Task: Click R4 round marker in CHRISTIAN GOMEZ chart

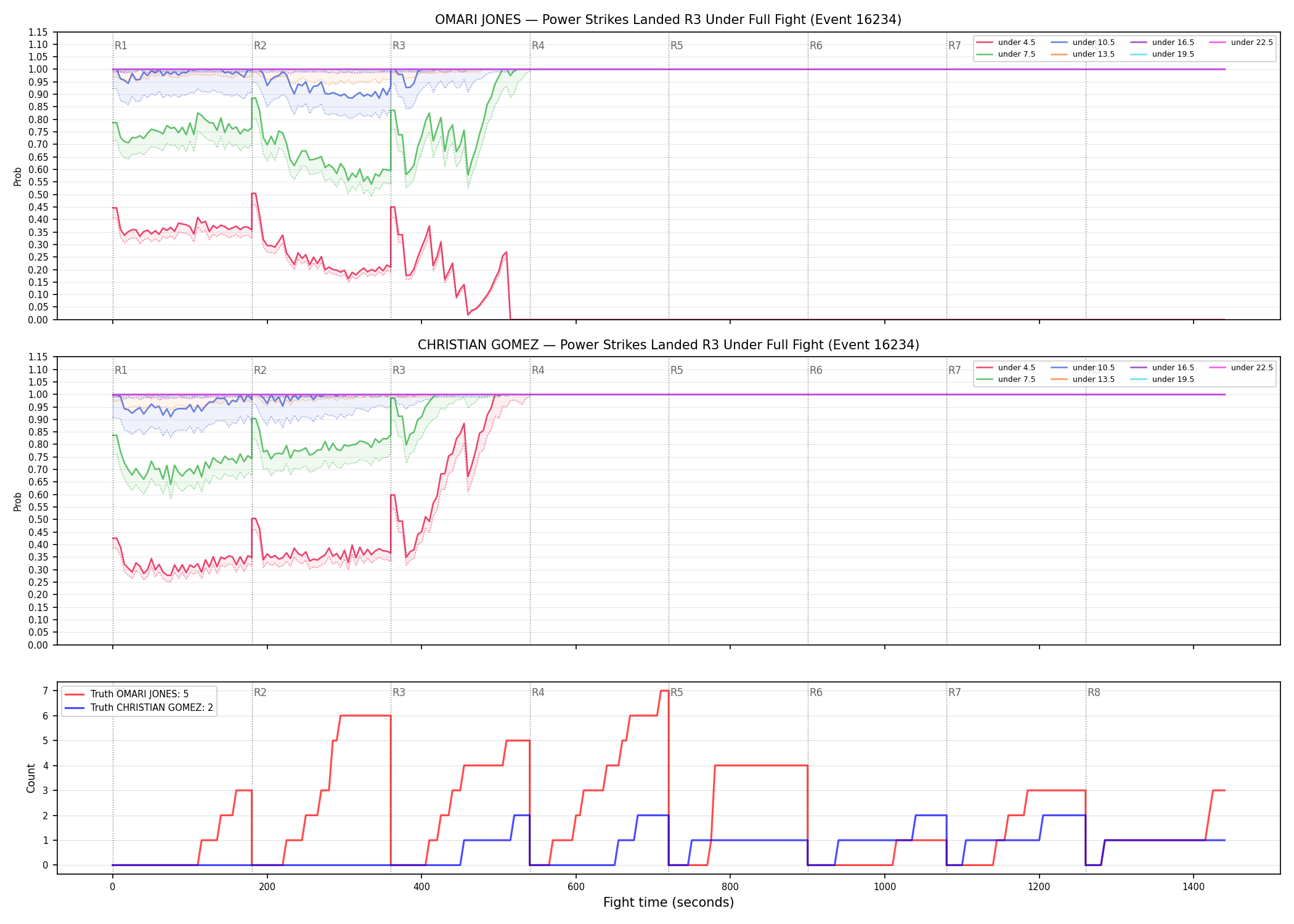Action: tap(538, 370)
